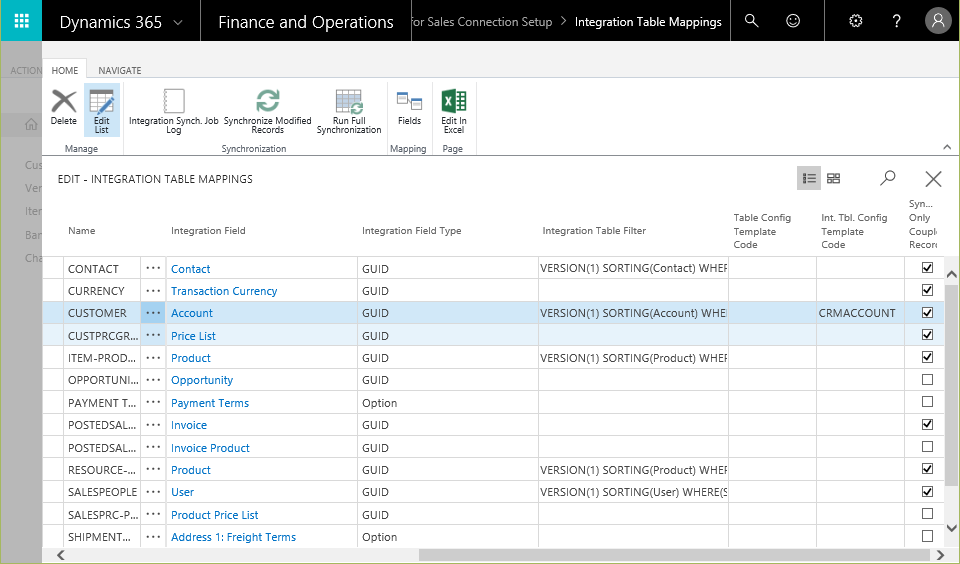
Task: Open the Product Price List link
Action: point(214,515)
